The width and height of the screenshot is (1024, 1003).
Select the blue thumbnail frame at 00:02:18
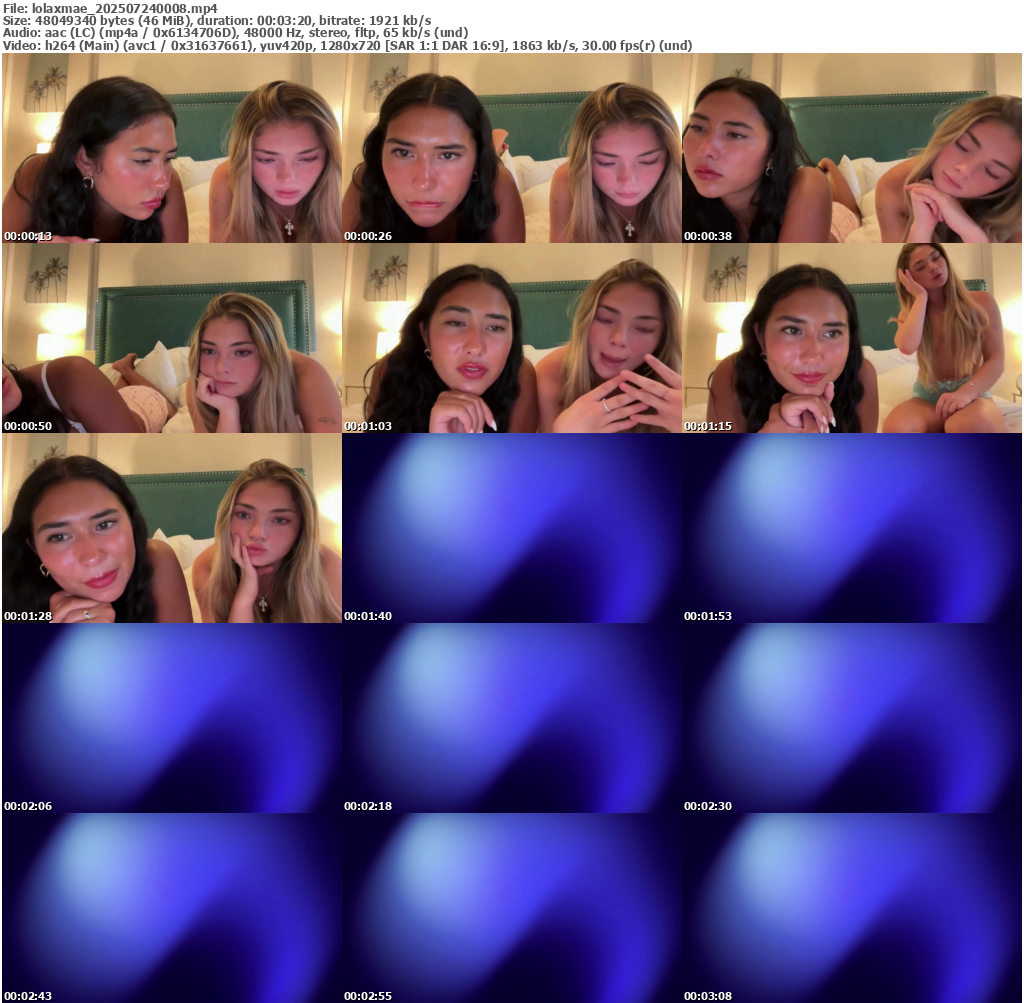point(512,718)
